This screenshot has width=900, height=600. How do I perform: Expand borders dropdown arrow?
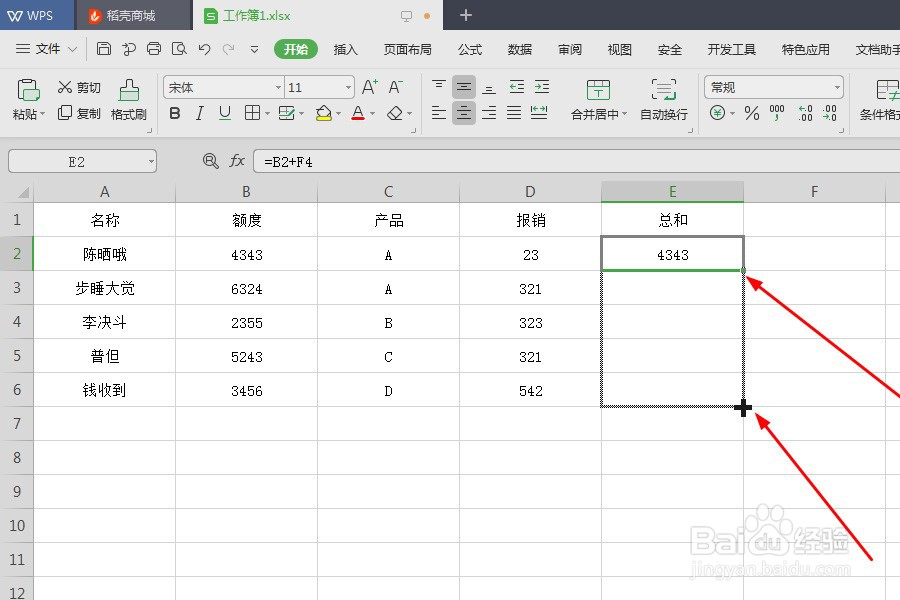267,114
